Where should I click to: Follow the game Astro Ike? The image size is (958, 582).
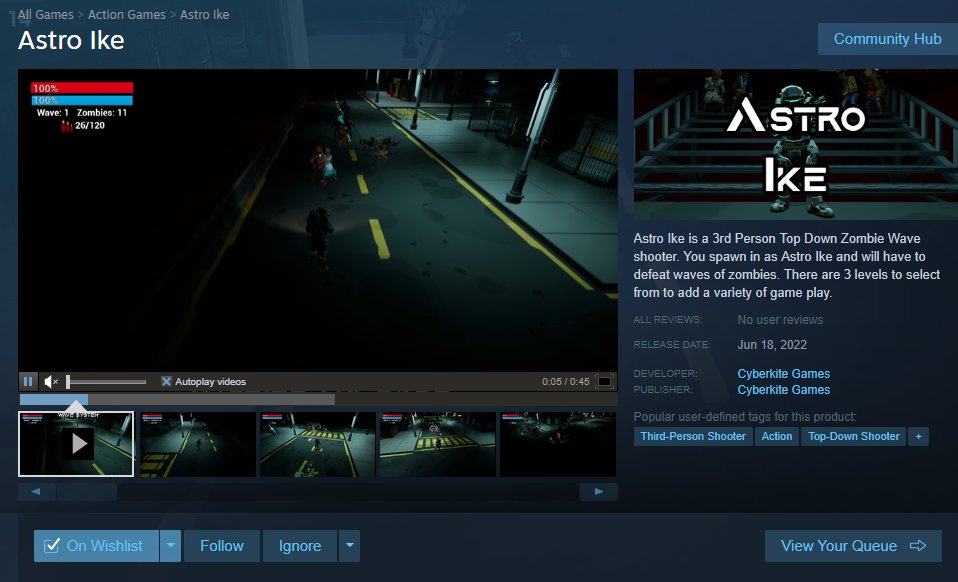222,546
